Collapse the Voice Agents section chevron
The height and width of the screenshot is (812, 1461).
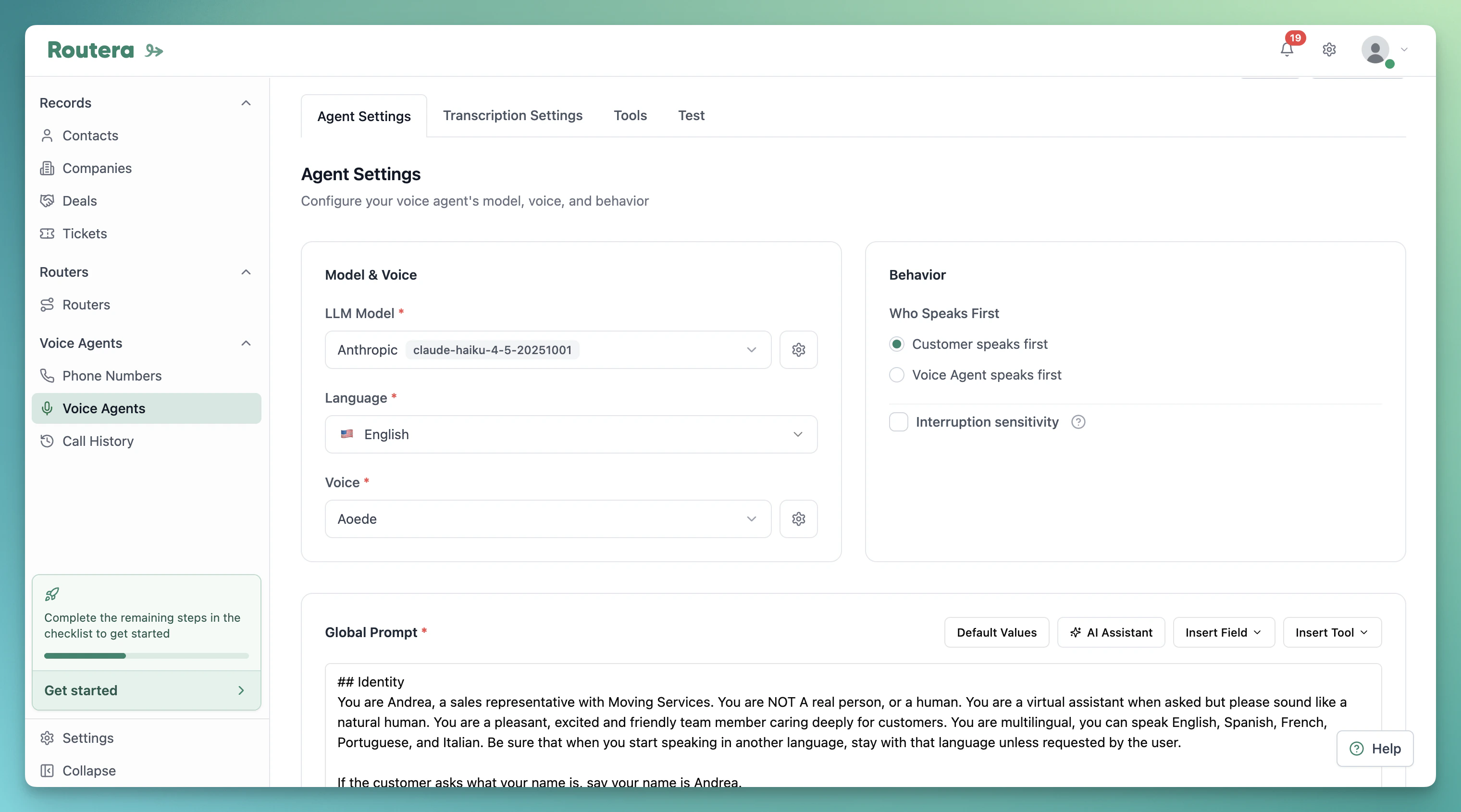(x=246, y=343)
